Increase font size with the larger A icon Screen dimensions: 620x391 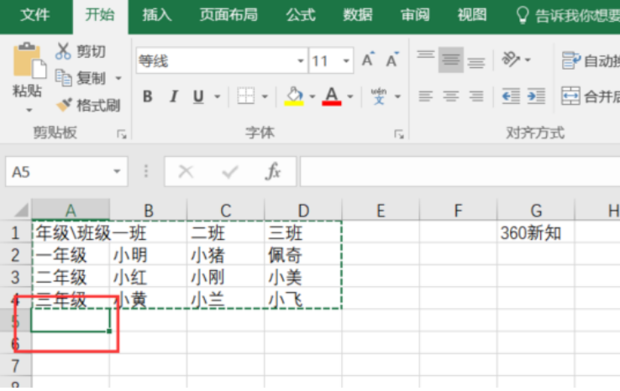click(x=368, y=60)
